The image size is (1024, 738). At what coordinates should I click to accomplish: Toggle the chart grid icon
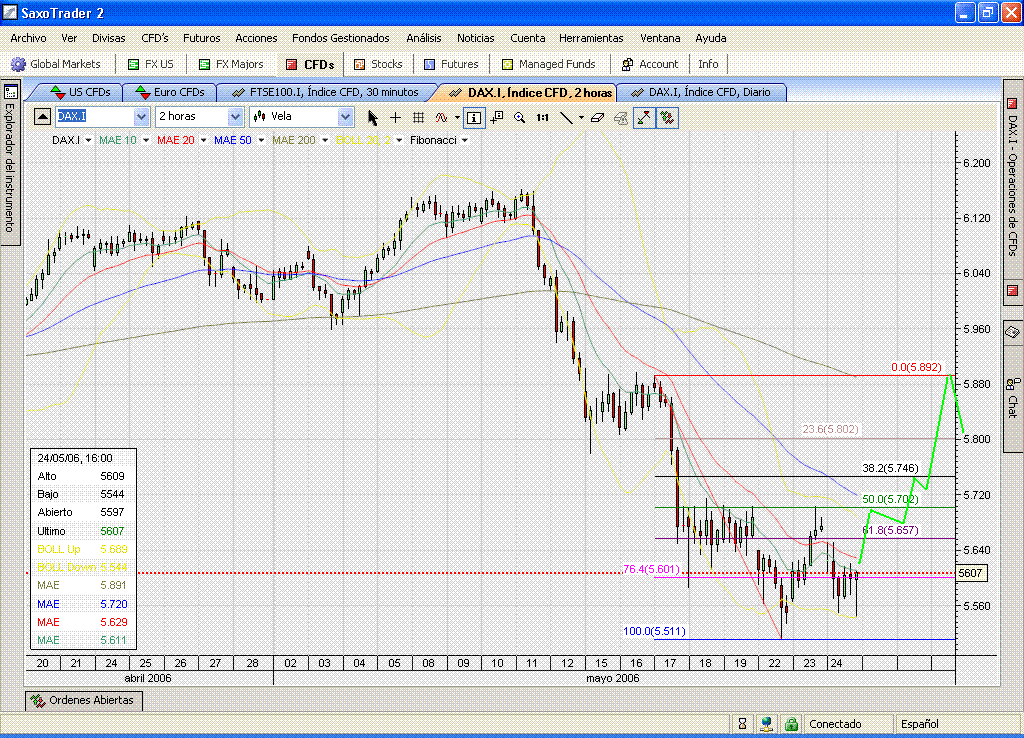[419, 118]
